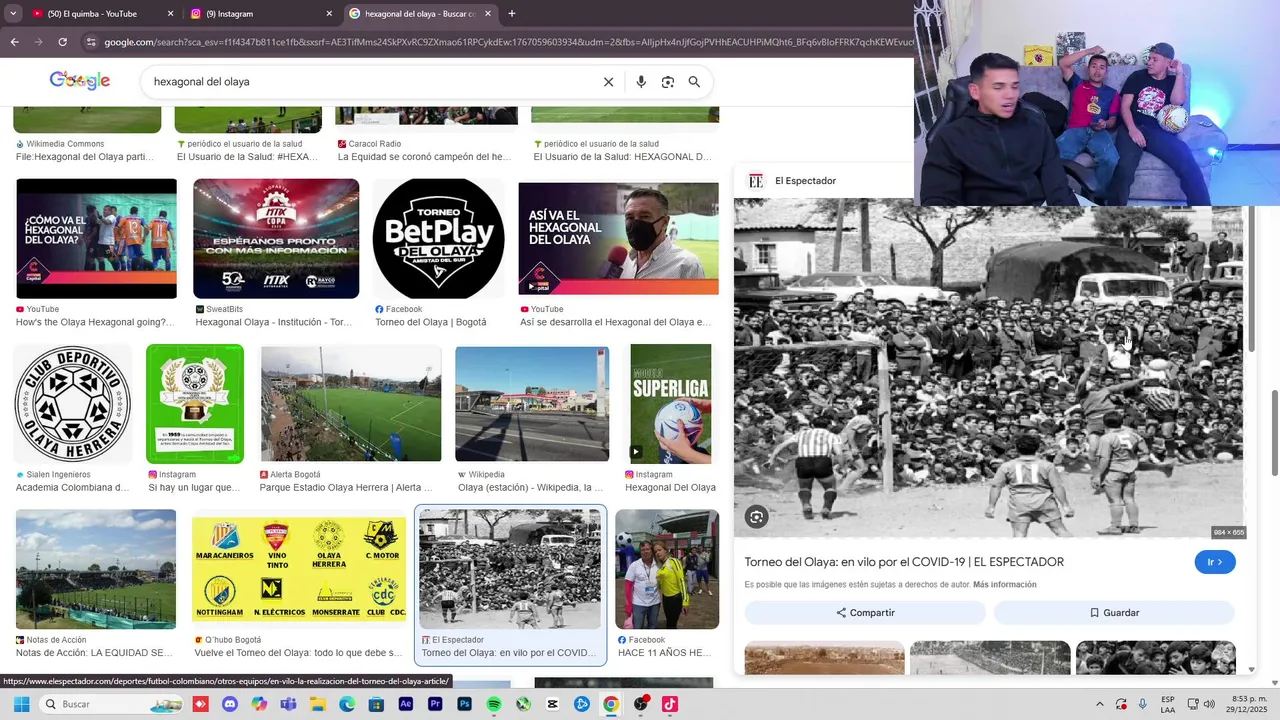Open the TikTok app from the taskbar

click(x=670, y=704)
